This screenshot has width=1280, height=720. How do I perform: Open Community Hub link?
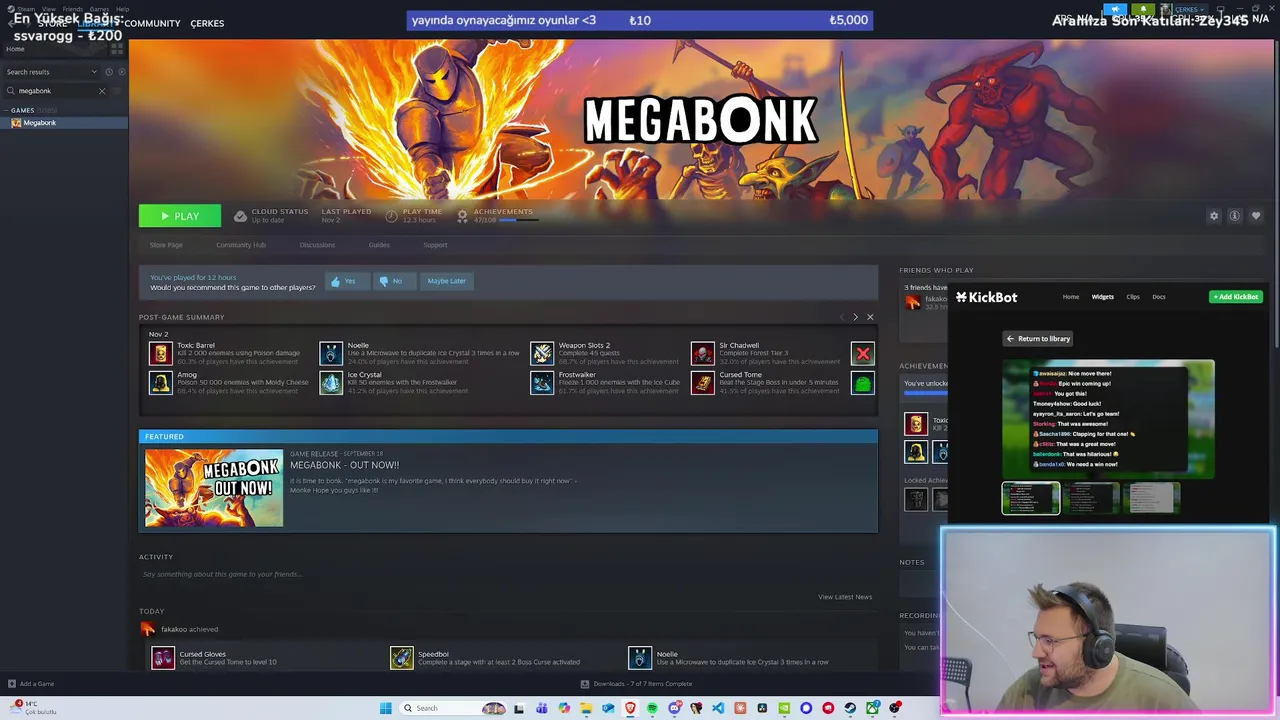tap(241, 245)
